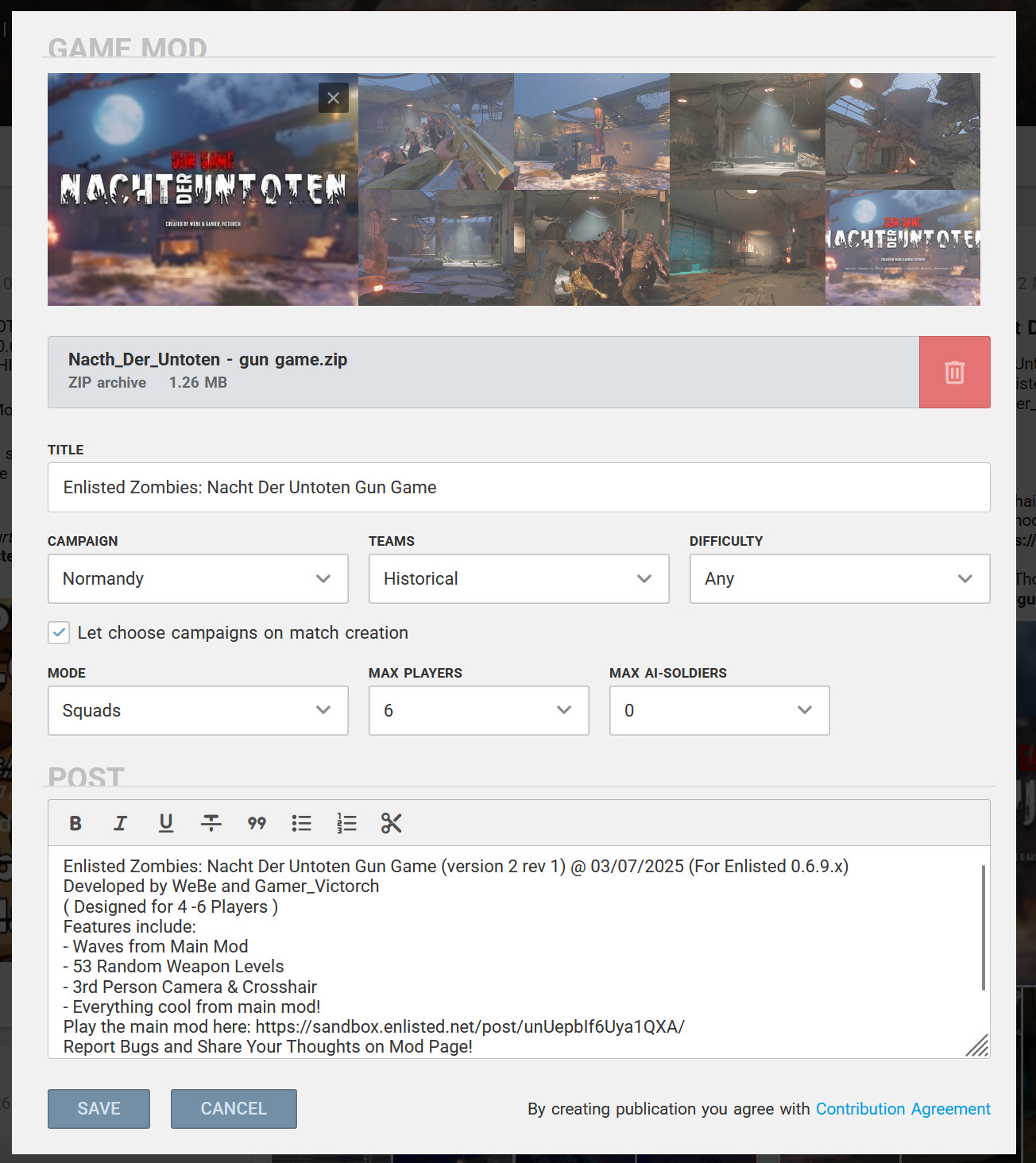This screenshot has width=1036, height=1163.
Task: Click the line '- 53 Random Weapon Levels'
Action: click(x=174, y=966)
